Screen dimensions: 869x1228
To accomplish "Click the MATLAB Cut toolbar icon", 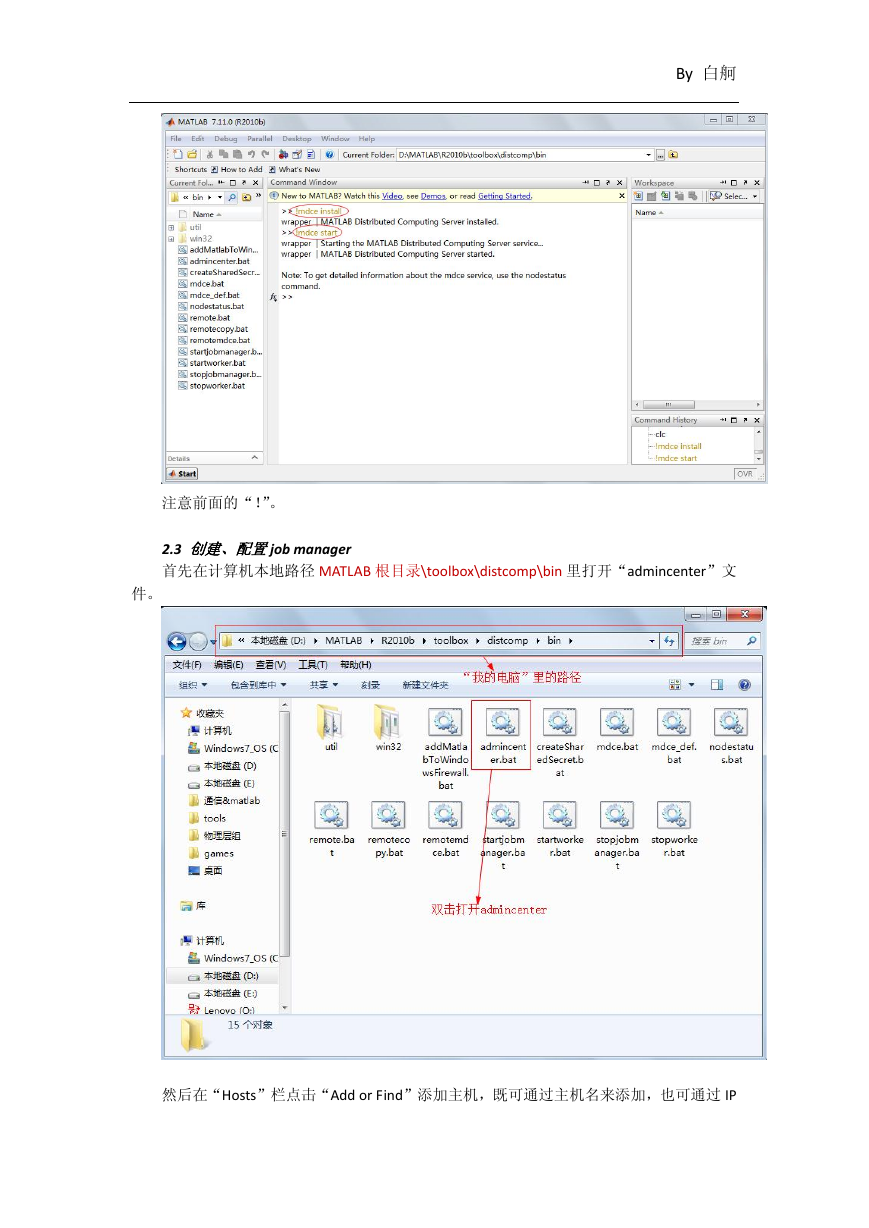I will pyautogui.click(x=211, y=155).
